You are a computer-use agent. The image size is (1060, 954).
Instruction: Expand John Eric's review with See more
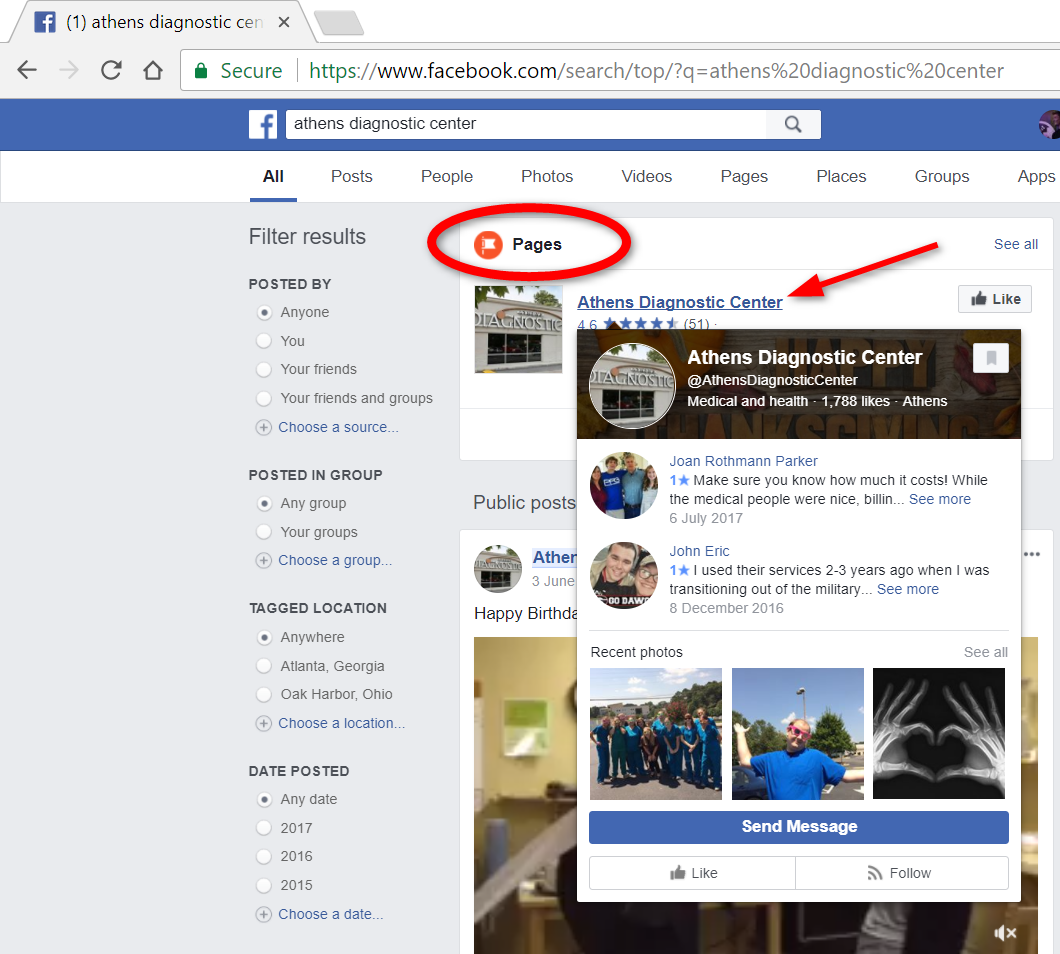tap(908, 590)
